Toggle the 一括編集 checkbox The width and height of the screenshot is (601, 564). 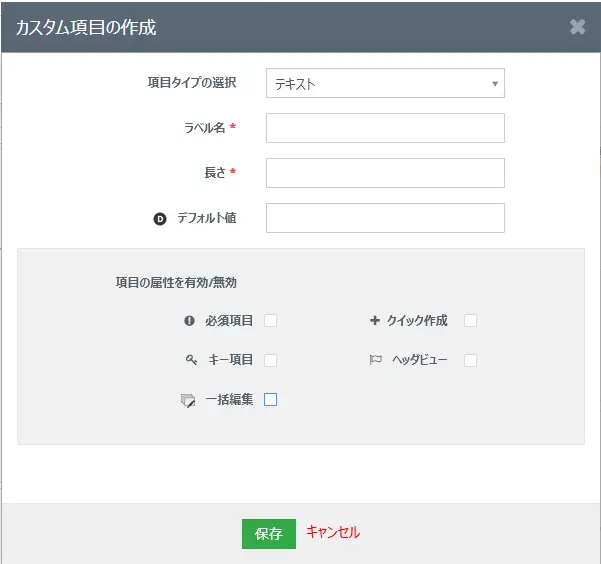coord(270,400)
